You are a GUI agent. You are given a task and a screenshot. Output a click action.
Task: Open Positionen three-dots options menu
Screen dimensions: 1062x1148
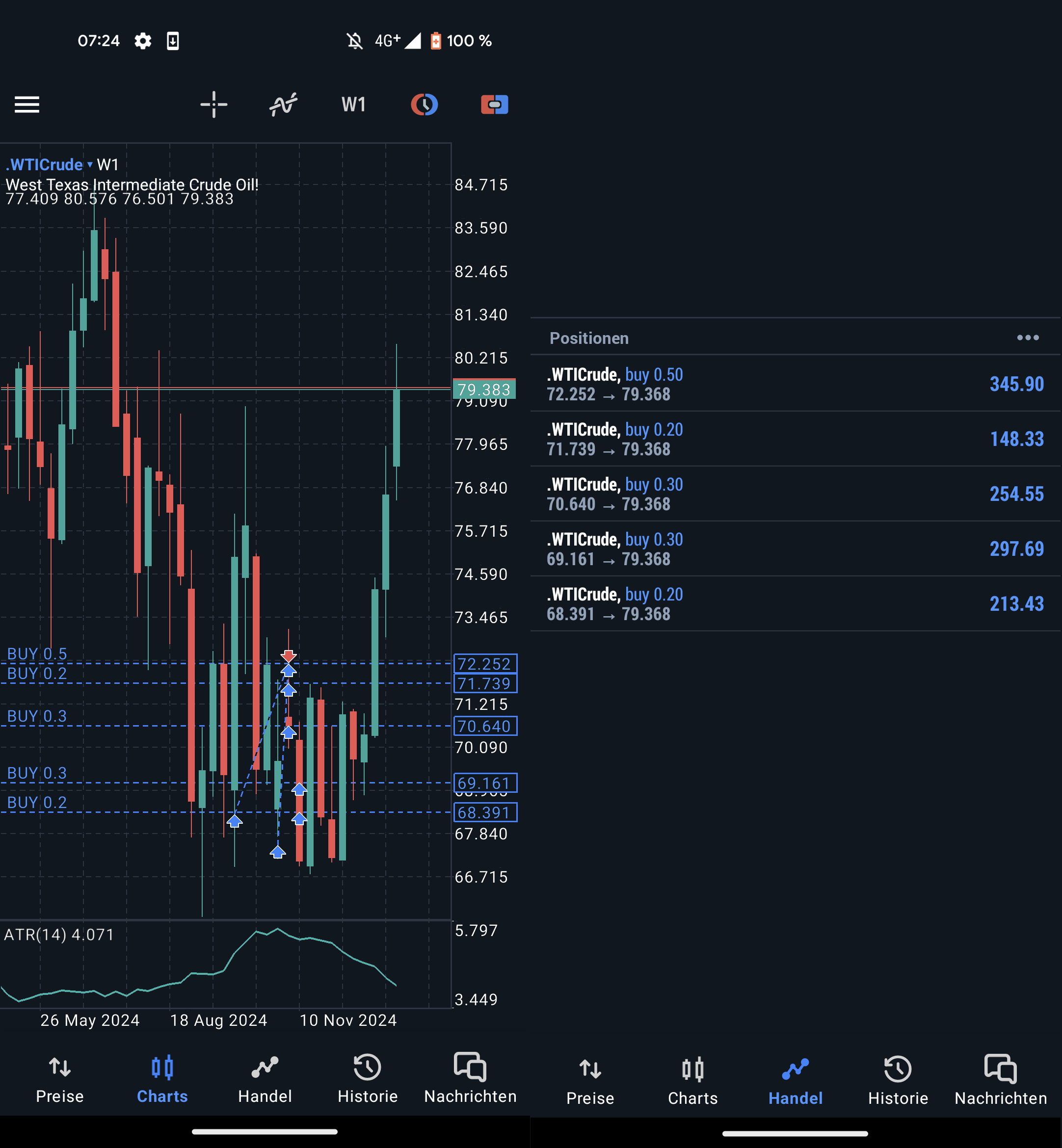(x=1028, y=338)
